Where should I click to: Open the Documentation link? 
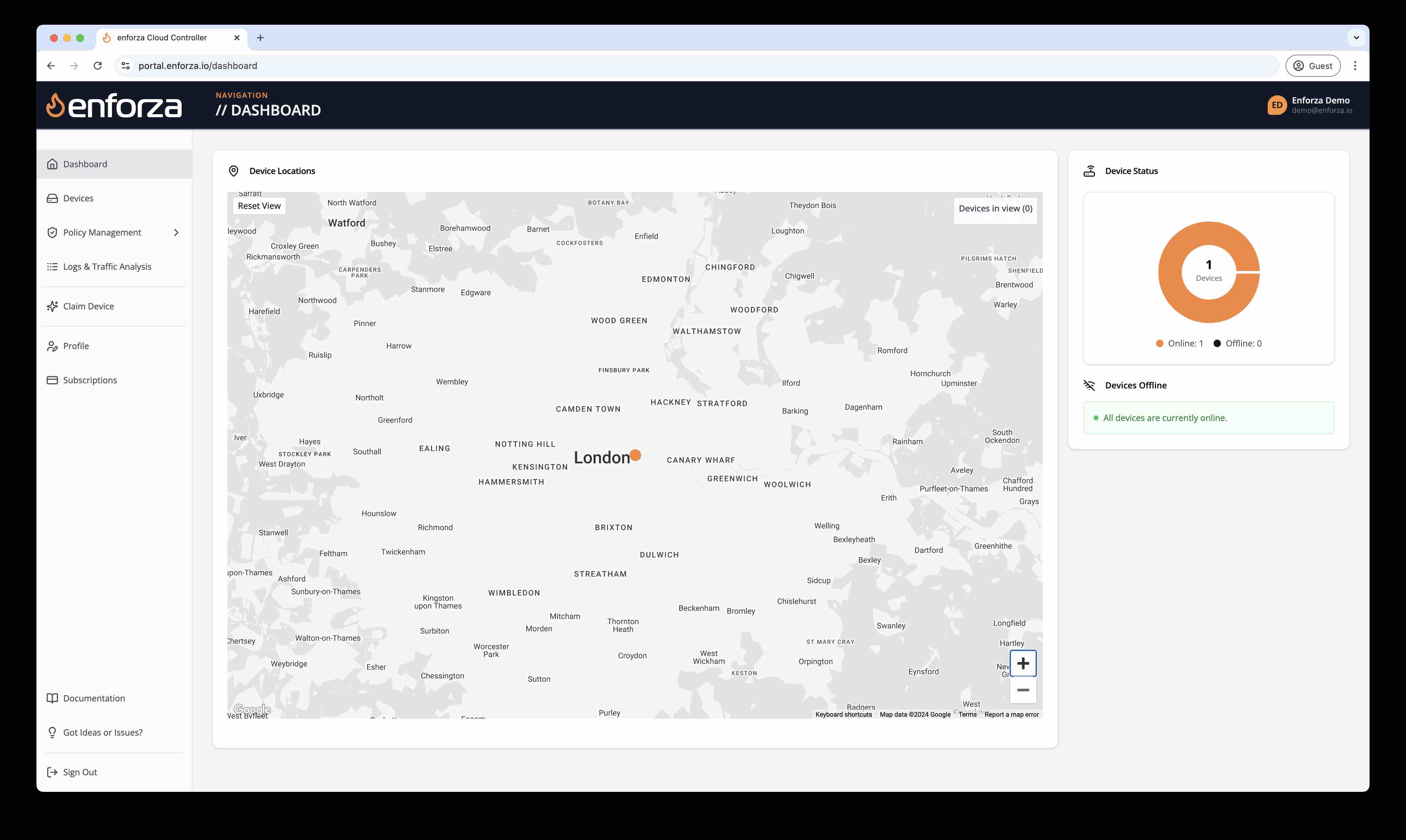114,698
